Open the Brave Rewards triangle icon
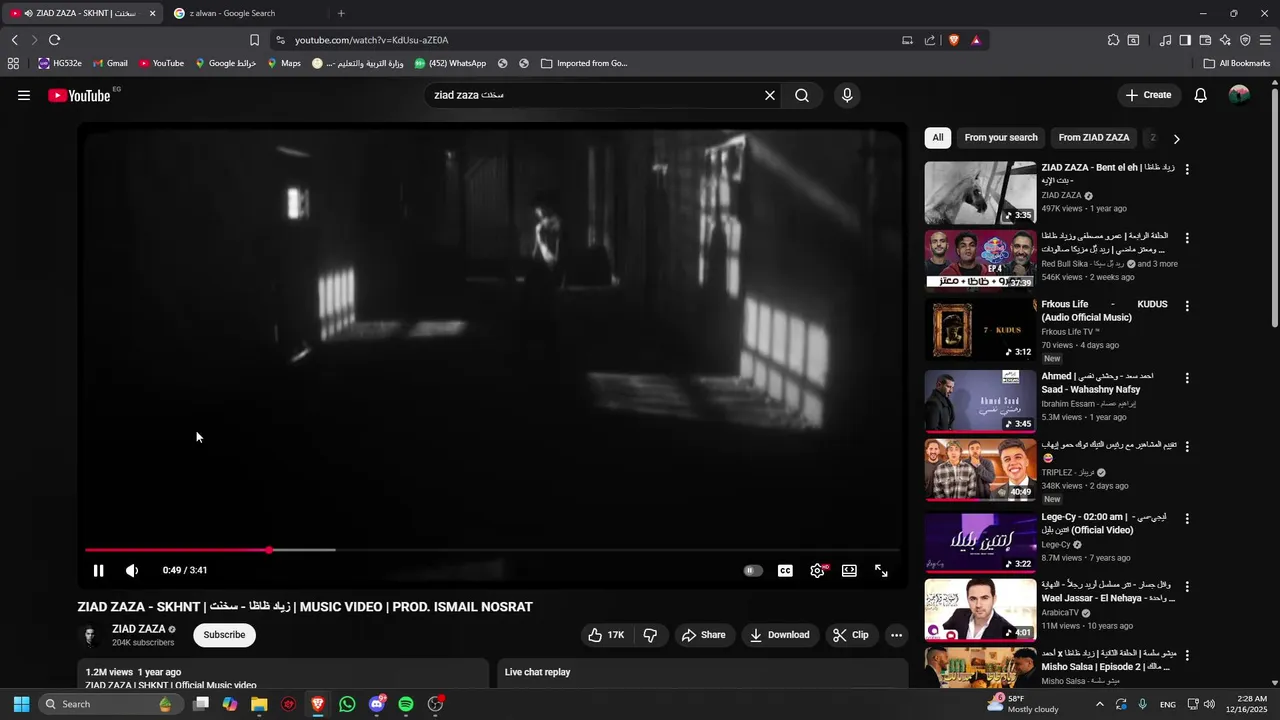Screen dimensions: 1280x720 (x=976, y=40)
